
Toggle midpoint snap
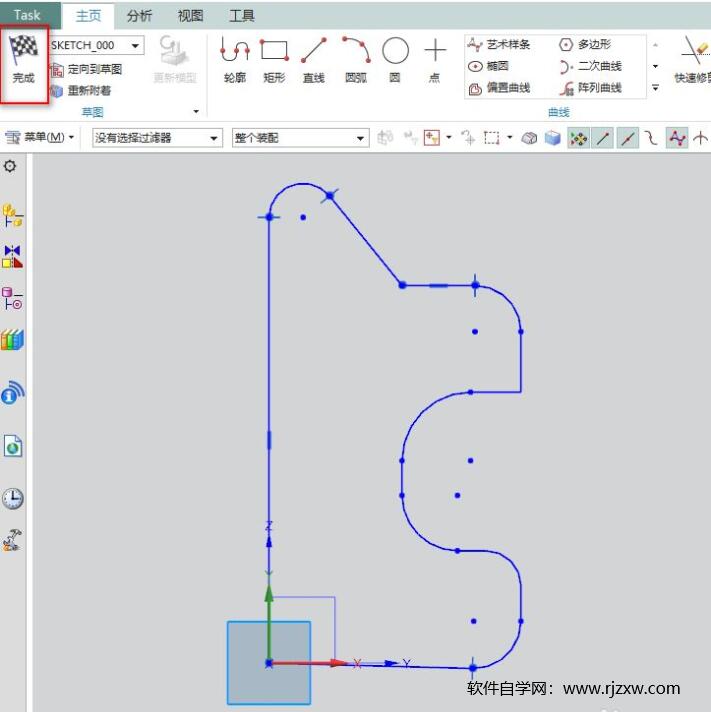(x=627, y=138)
